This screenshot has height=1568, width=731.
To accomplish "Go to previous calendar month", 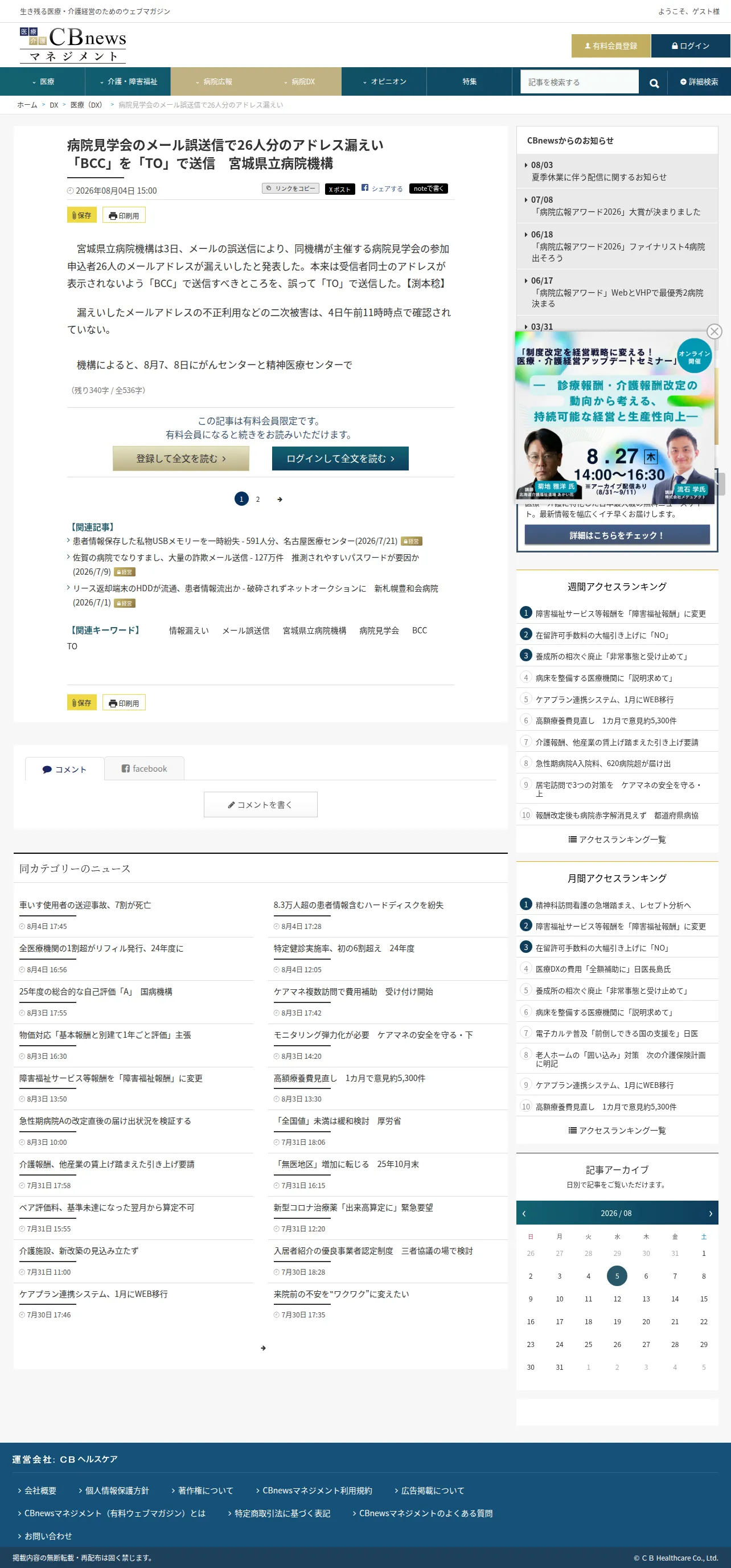I will coord(524,1213).
